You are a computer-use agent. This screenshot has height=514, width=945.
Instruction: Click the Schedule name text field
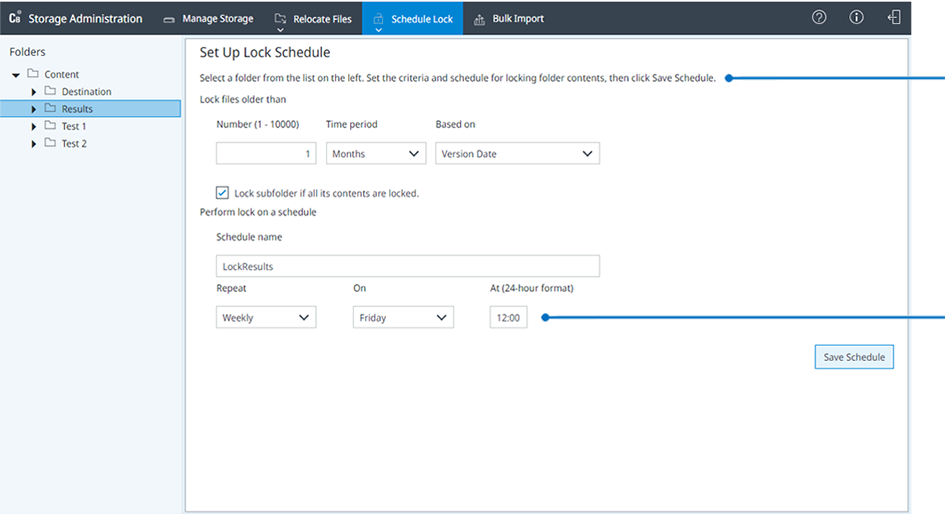407,267
